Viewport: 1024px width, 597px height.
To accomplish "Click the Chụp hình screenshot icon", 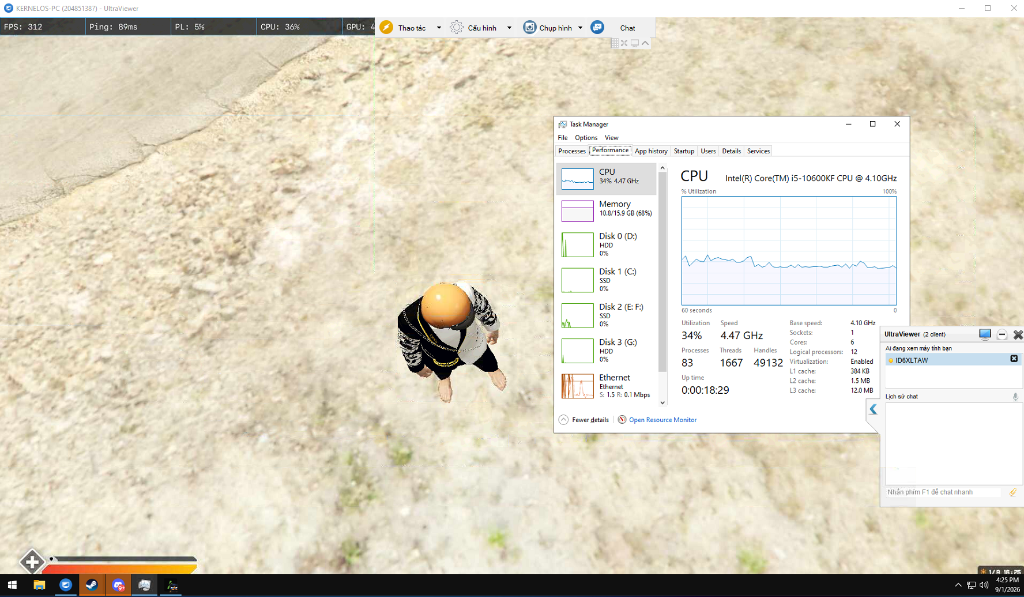I will coord(530,27).
